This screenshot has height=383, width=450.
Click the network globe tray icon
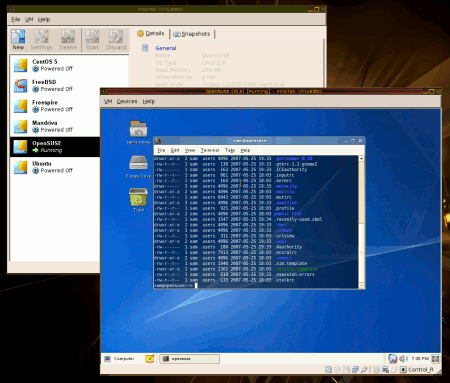tap(393, 359)
